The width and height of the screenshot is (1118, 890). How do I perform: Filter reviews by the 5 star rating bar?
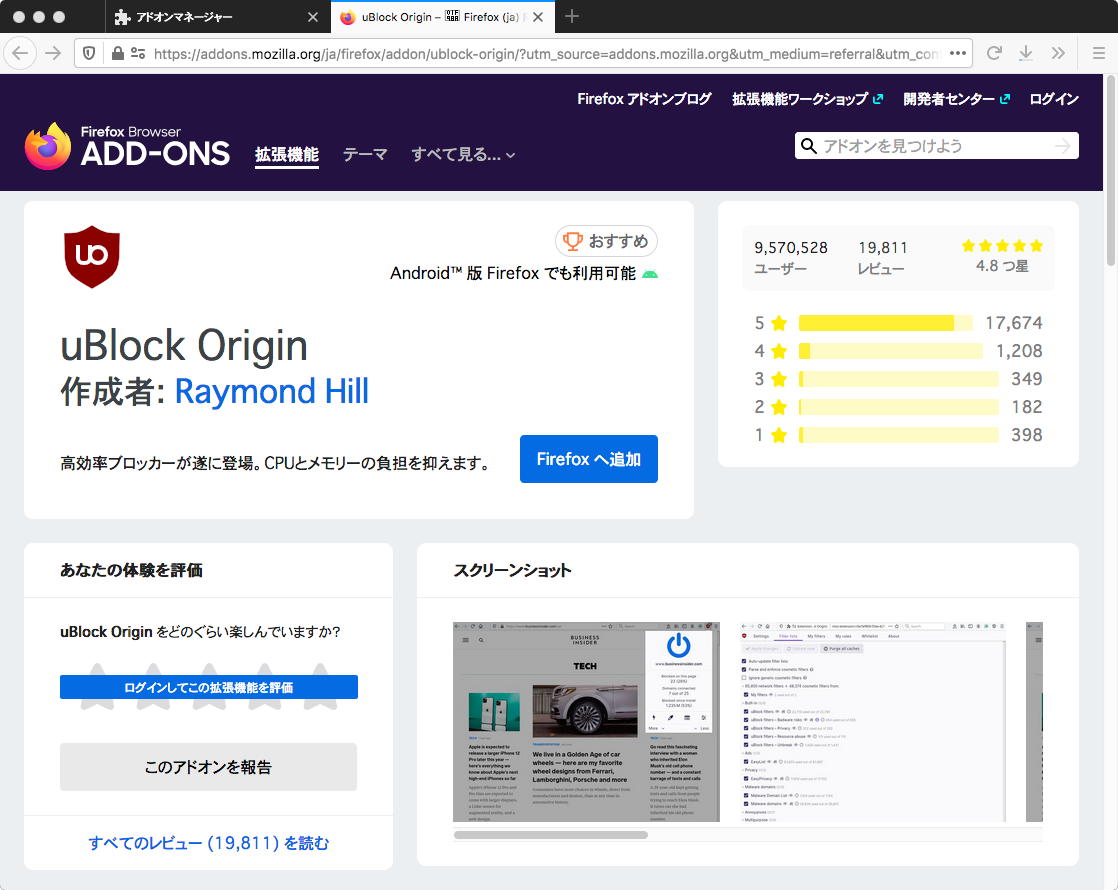point(885,323)
